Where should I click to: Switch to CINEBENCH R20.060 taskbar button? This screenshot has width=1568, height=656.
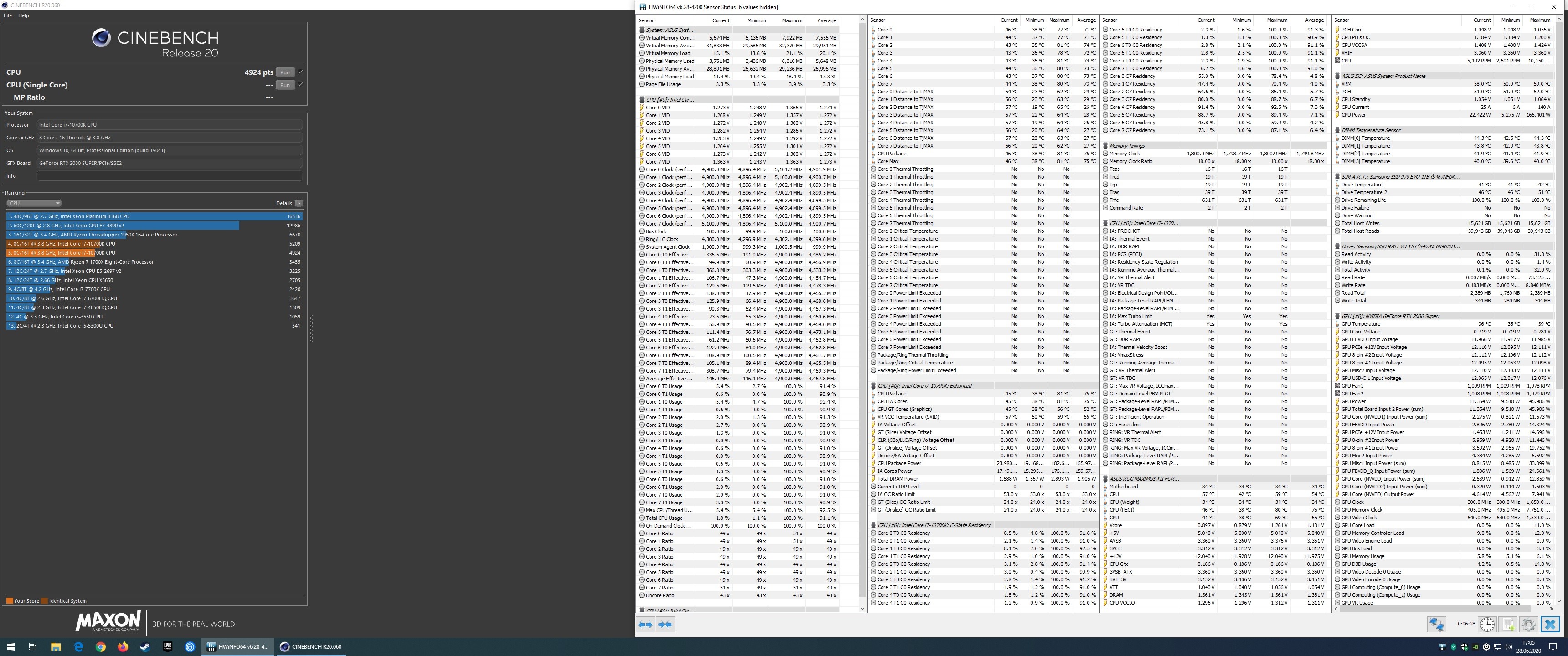pyautogui.click(x=311, y=646)
